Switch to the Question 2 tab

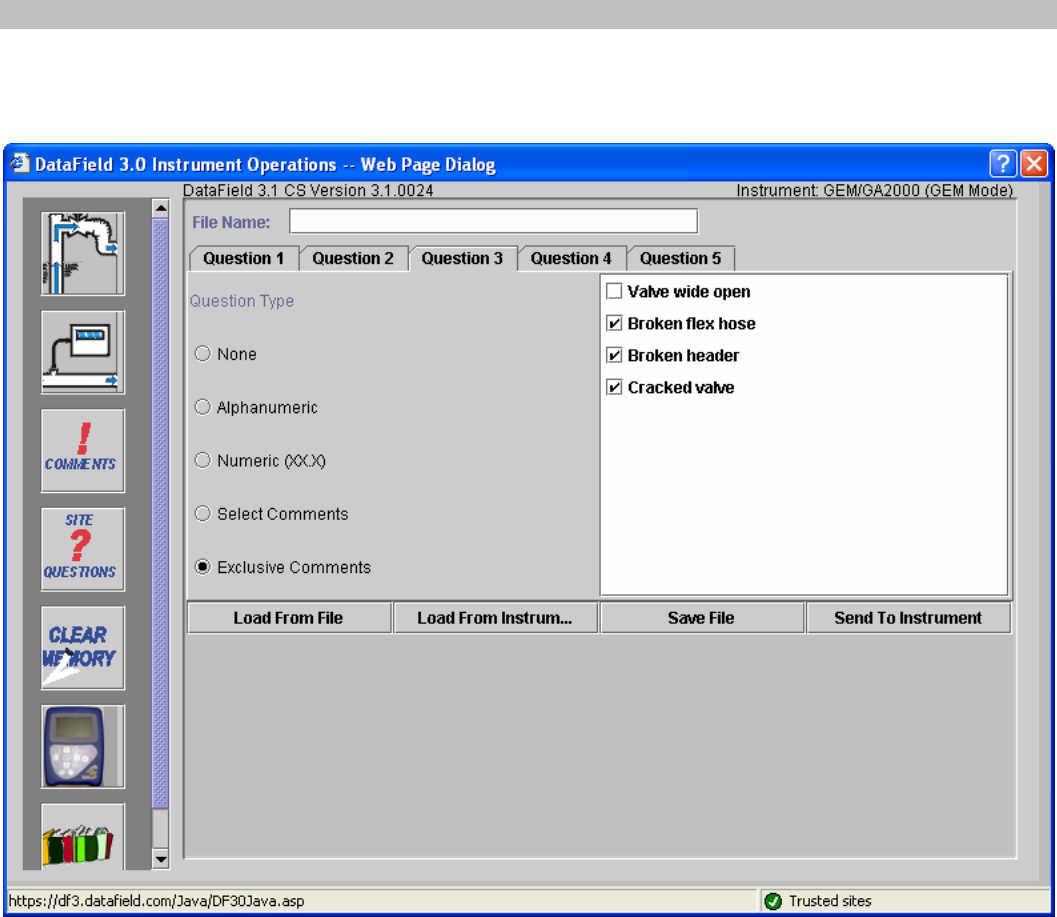click(x=353, y=258)
